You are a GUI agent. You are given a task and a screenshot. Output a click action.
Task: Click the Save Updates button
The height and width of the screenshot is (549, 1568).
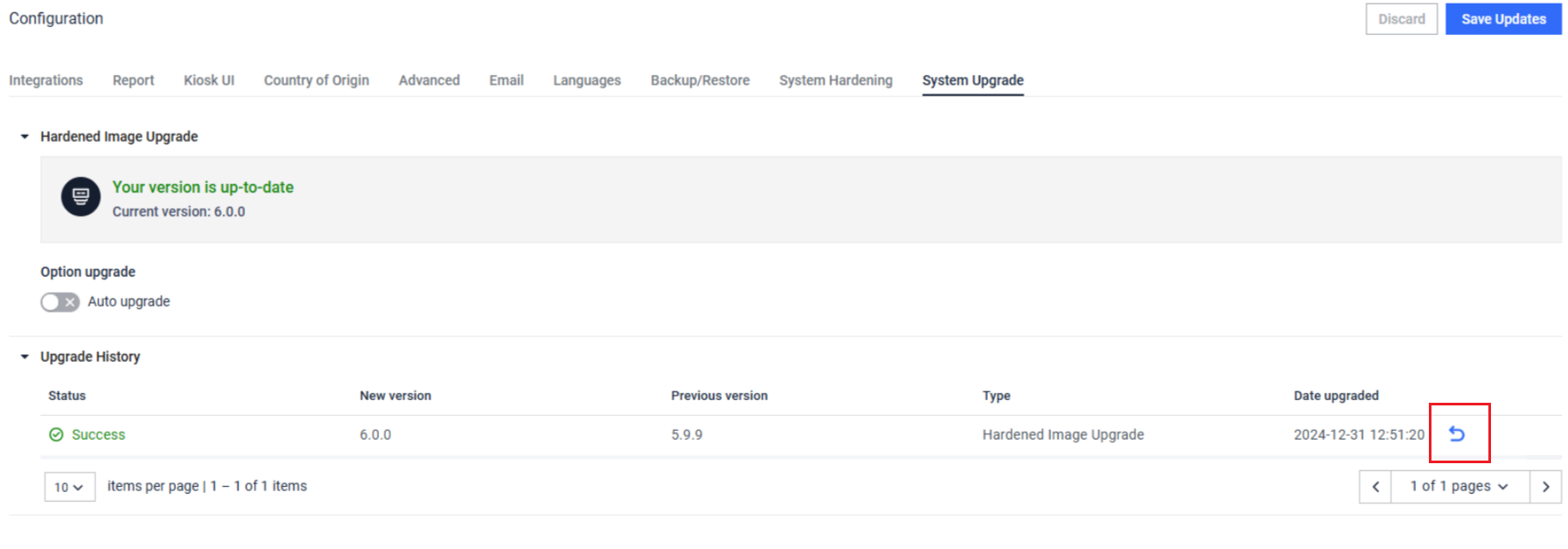click(1503, 19)
